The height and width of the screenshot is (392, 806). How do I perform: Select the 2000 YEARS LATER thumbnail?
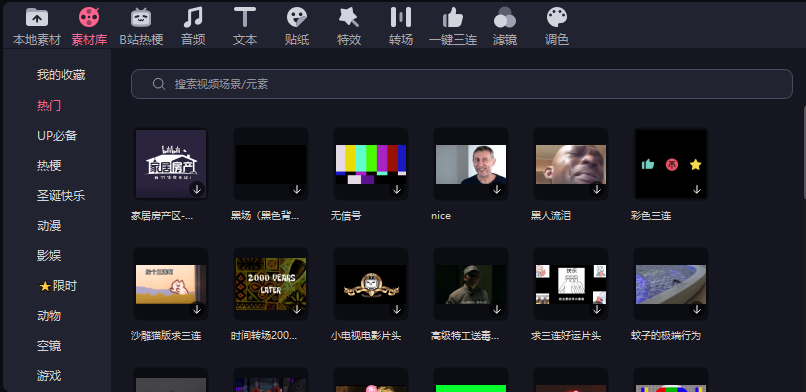(271, 284)
